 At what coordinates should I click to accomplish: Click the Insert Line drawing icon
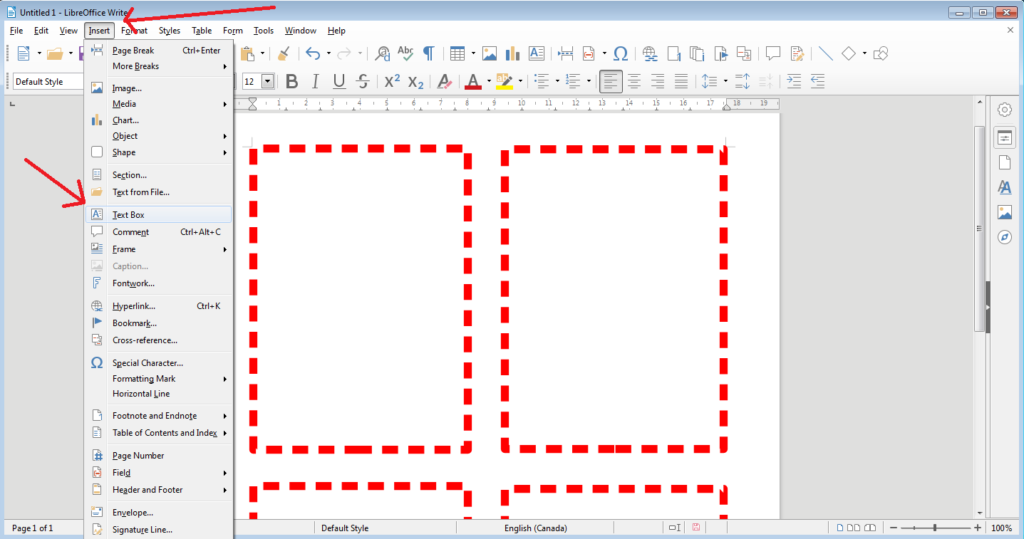click(x=826, y=53)
